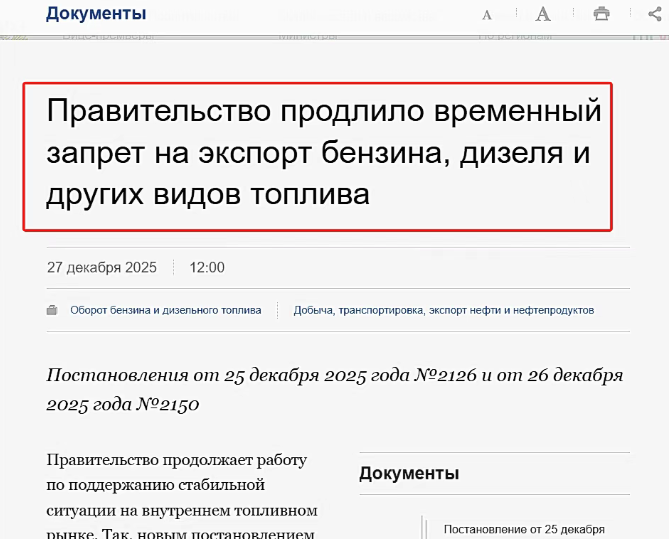This screenshot has width=669, height=539.
Task: Open tag 'Добыча, транспортировка, экспорт нефти'
Action: 443,310
